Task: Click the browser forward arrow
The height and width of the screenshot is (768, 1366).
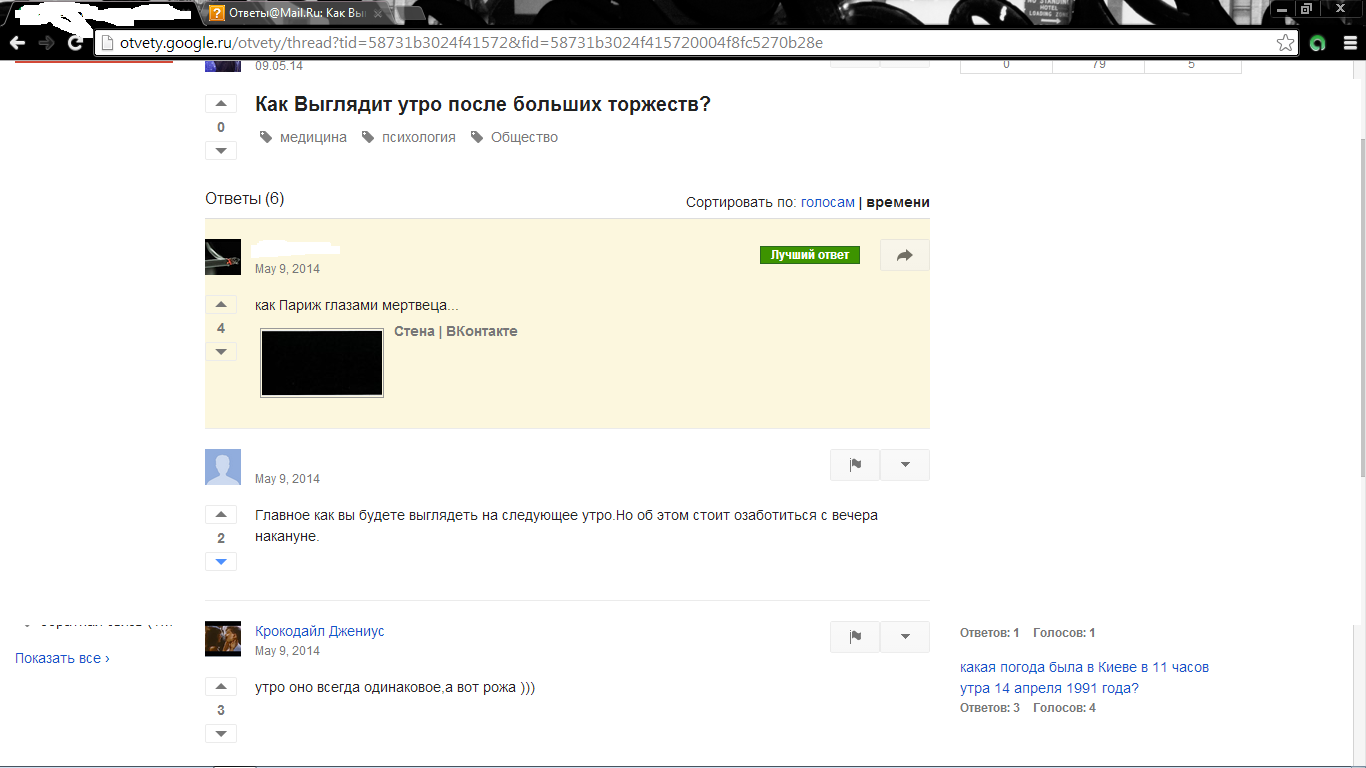Action: click(46, 43)
